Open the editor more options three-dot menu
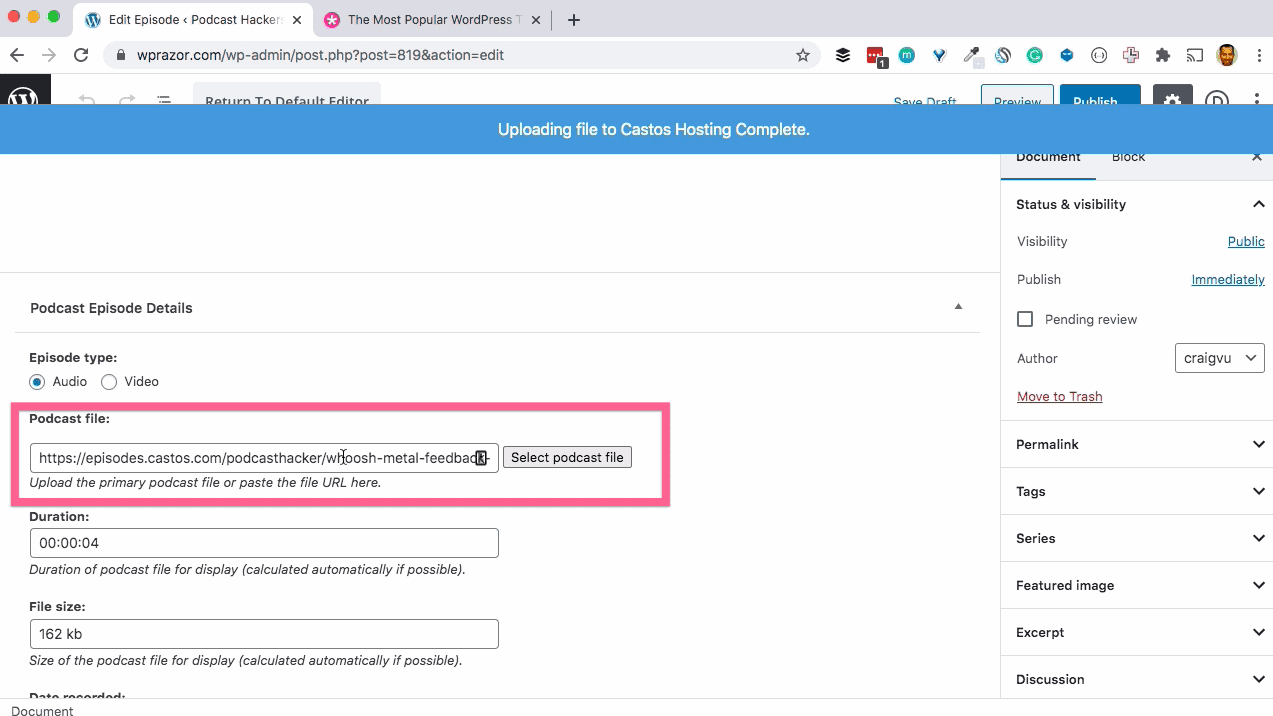The width and height of the screenshot is (1273, 716). click(1256, 100)
